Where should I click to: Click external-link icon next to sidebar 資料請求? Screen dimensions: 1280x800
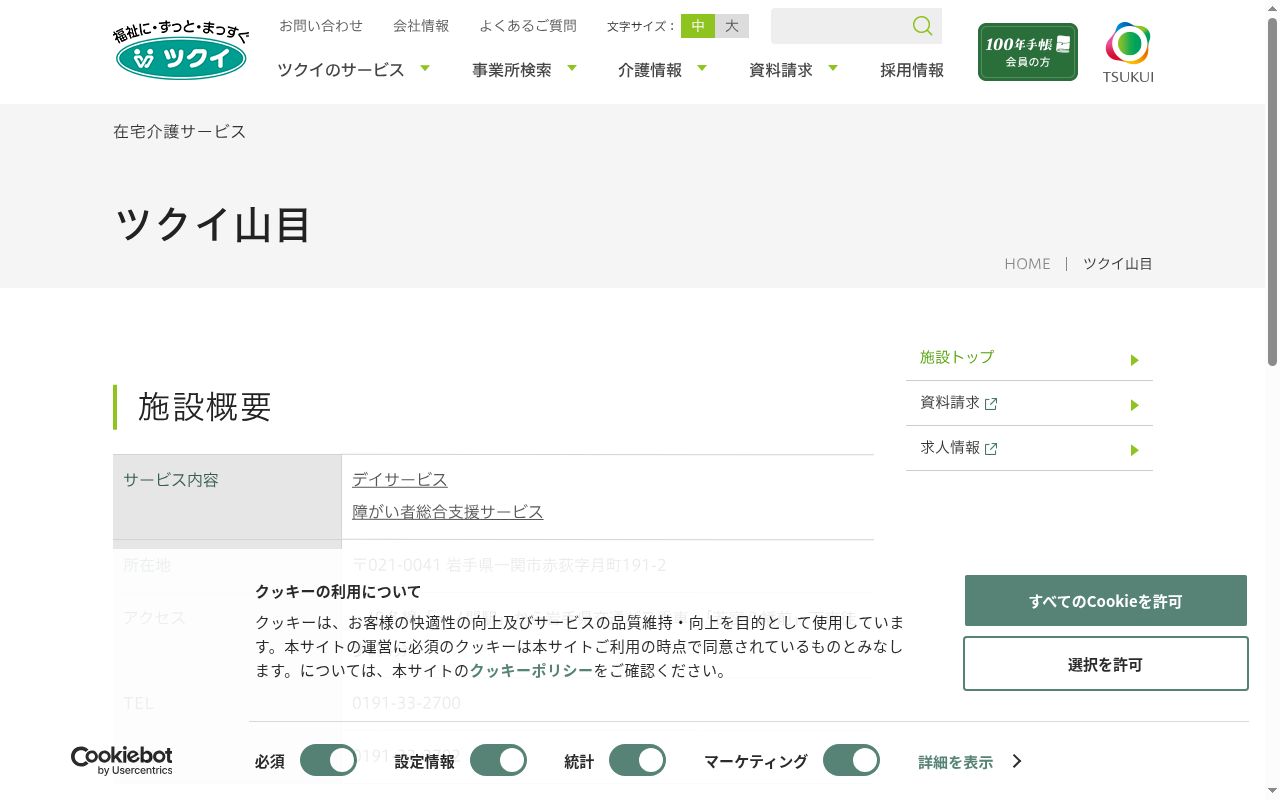tap(991, 404)
